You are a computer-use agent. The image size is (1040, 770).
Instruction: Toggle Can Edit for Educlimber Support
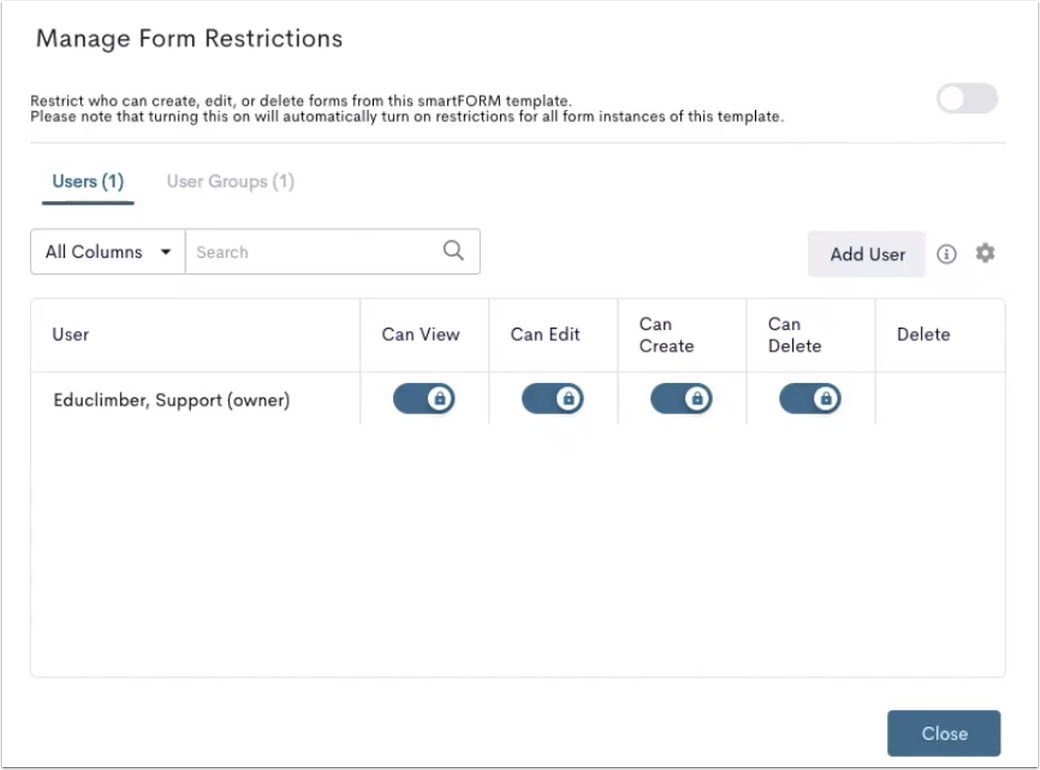pyautogui.click(x=552, y=399)
